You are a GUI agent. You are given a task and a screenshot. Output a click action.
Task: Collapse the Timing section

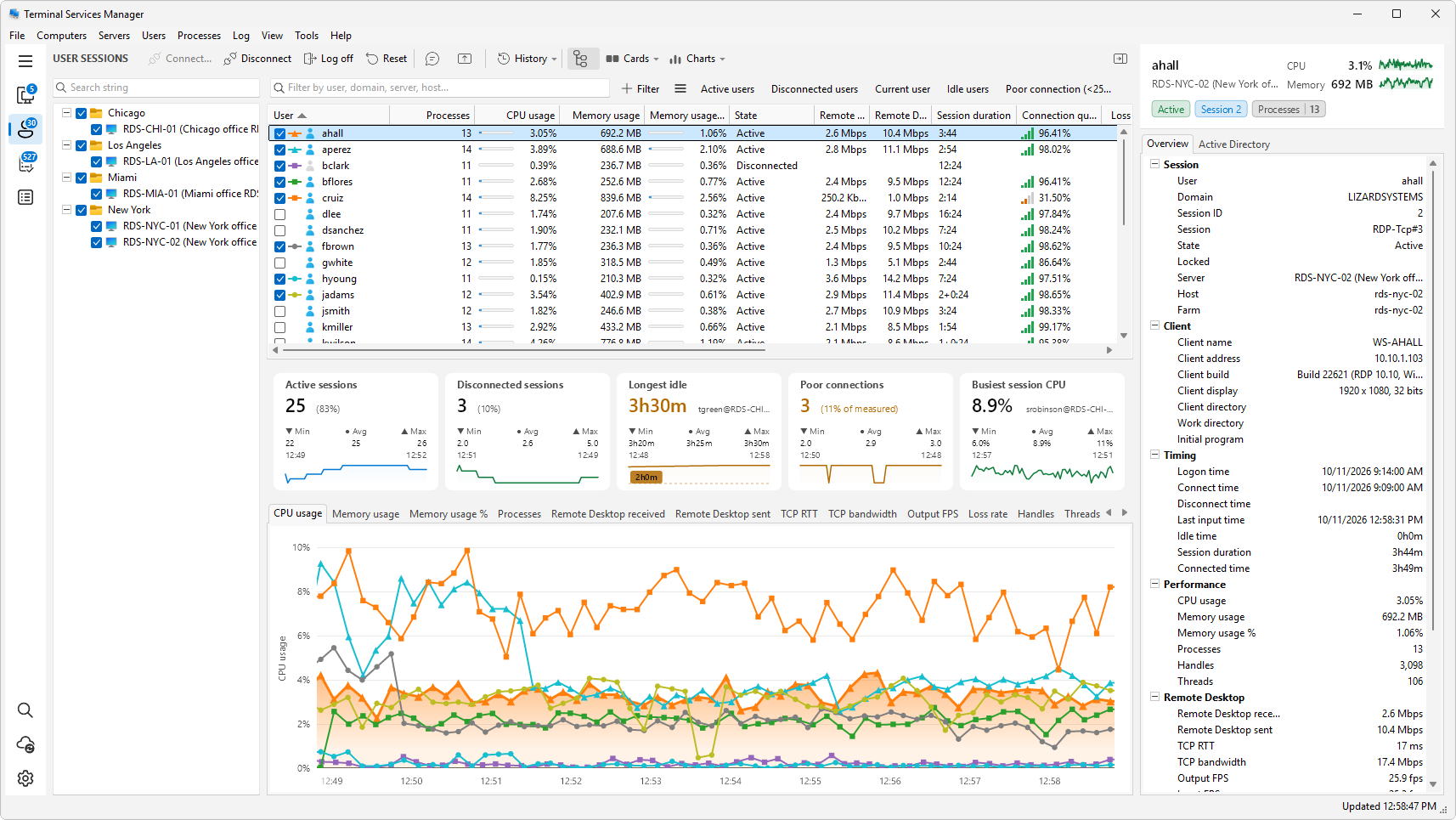[x=1154, y=455]
